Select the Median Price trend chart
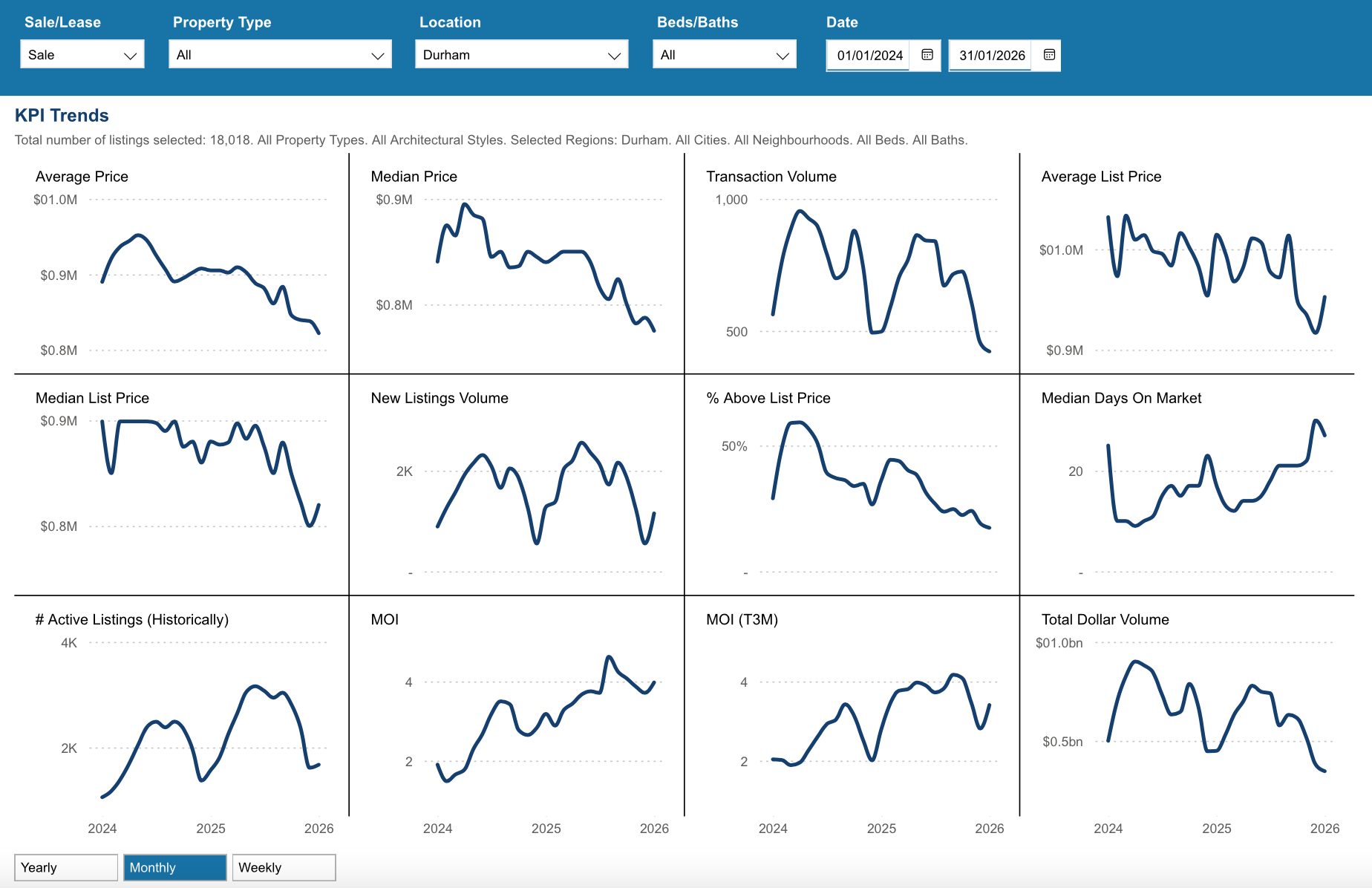 coord(546,275)
